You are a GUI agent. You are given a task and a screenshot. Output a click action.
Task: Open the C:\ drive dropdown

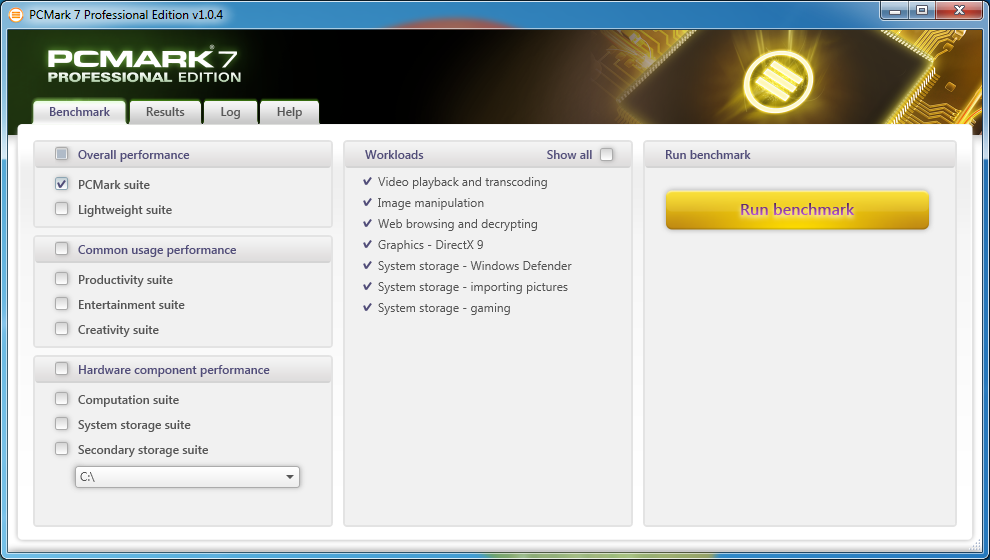point(187,477)
